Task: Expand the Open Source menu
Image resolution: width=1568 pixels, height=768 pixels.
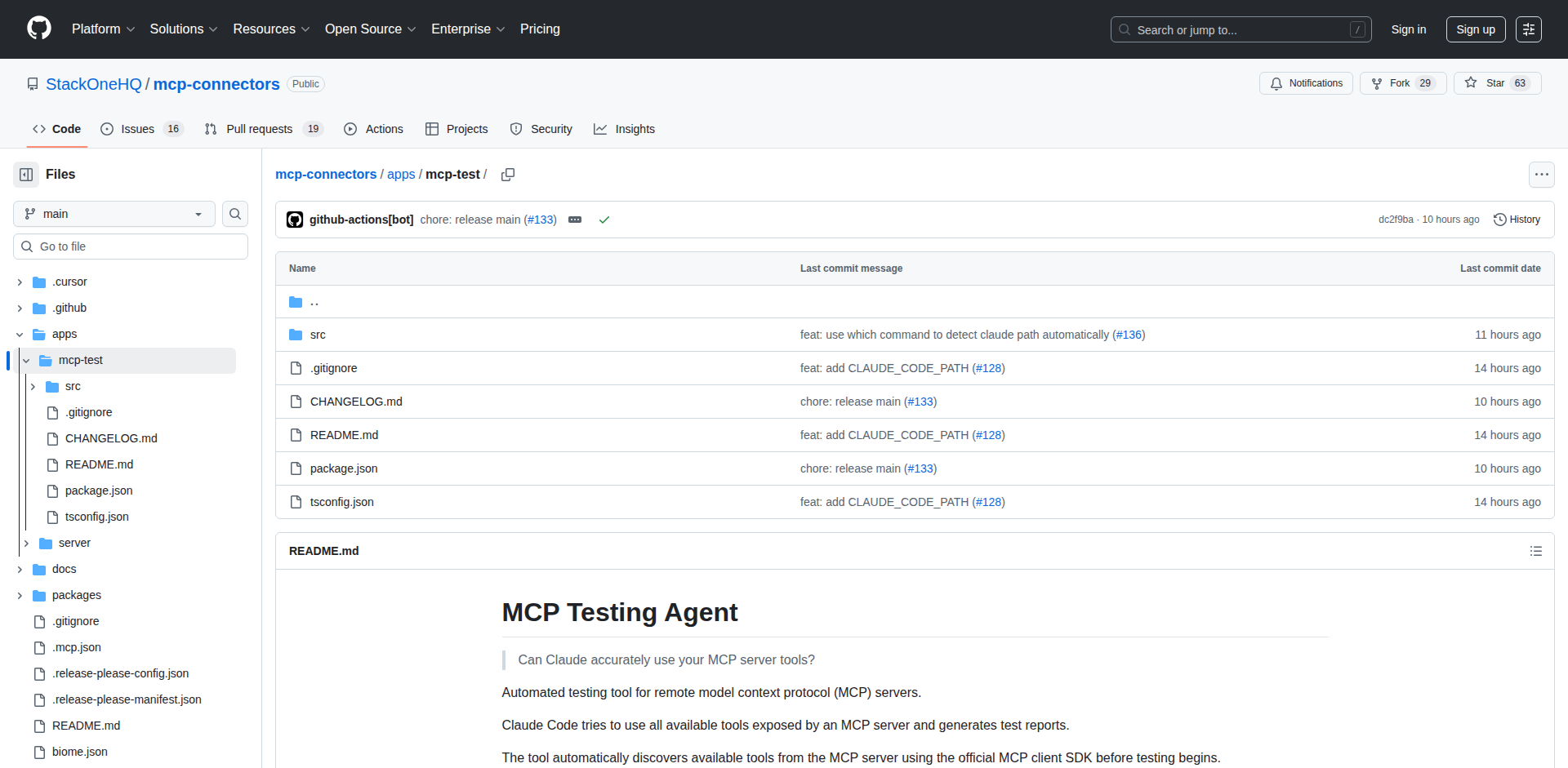Action: coord(370,29)
